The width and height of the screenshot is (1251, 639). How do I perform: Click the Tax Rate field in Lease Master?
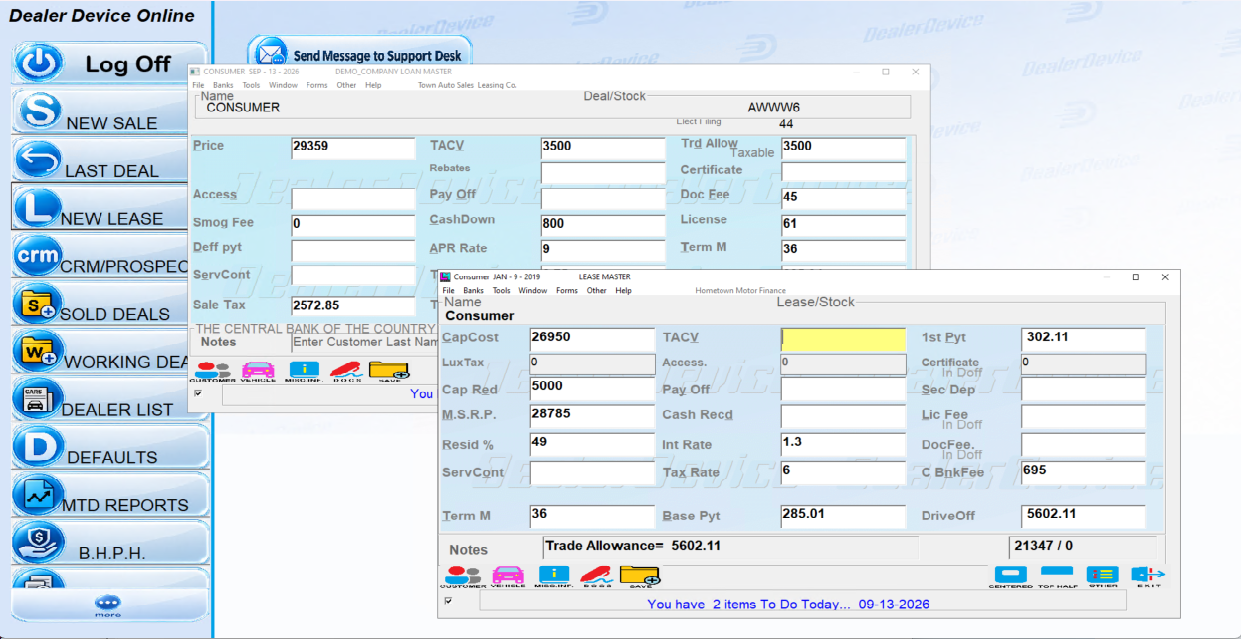(843, 471)
